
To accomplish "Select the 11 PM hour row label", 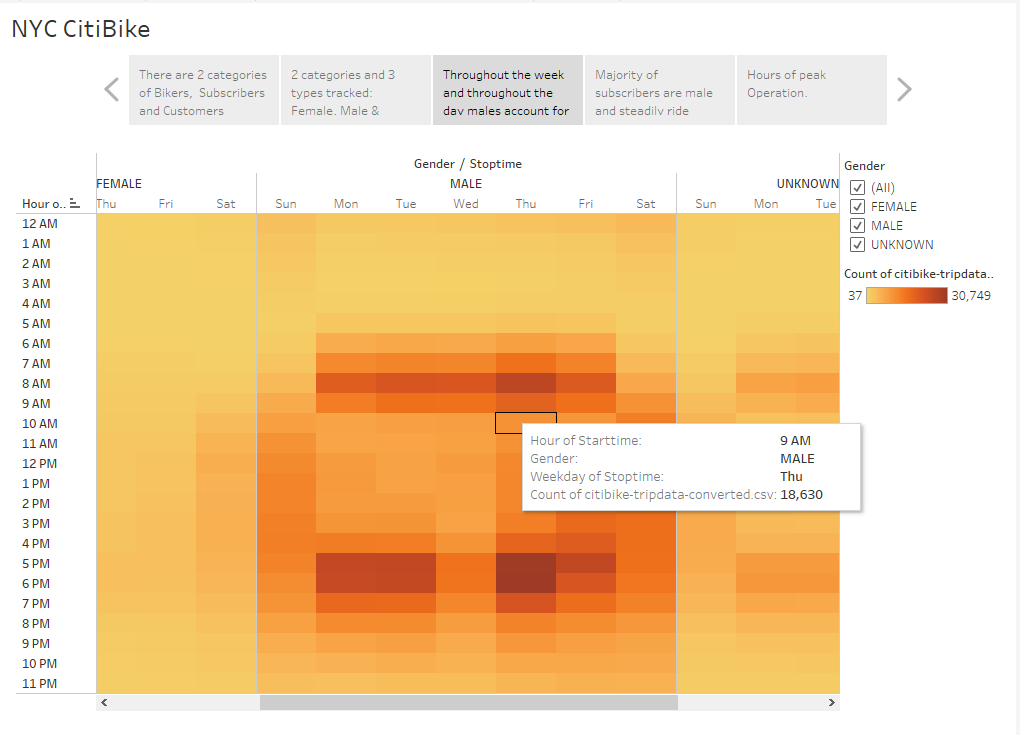I will (x=39, y=684).
